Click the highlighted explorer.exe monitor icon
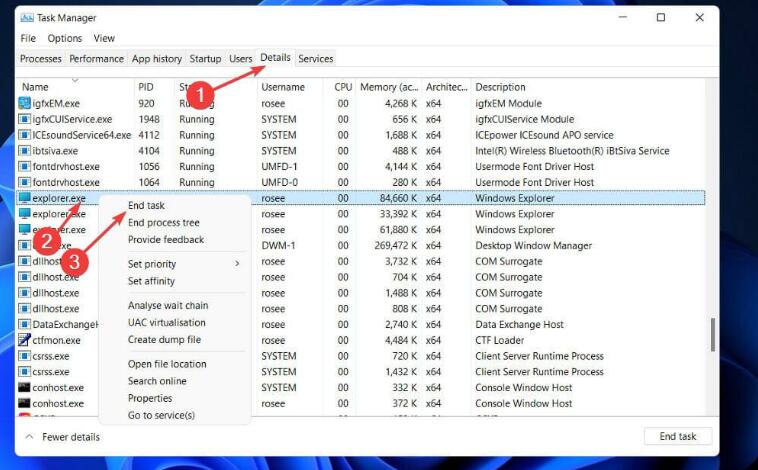 [x=24, y=198]
